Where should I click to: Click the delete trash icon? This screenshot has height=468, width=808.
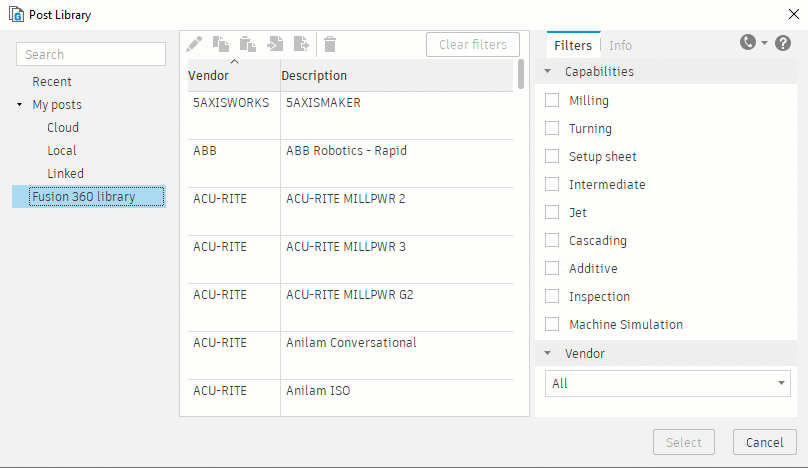click(x=330, y=44)
